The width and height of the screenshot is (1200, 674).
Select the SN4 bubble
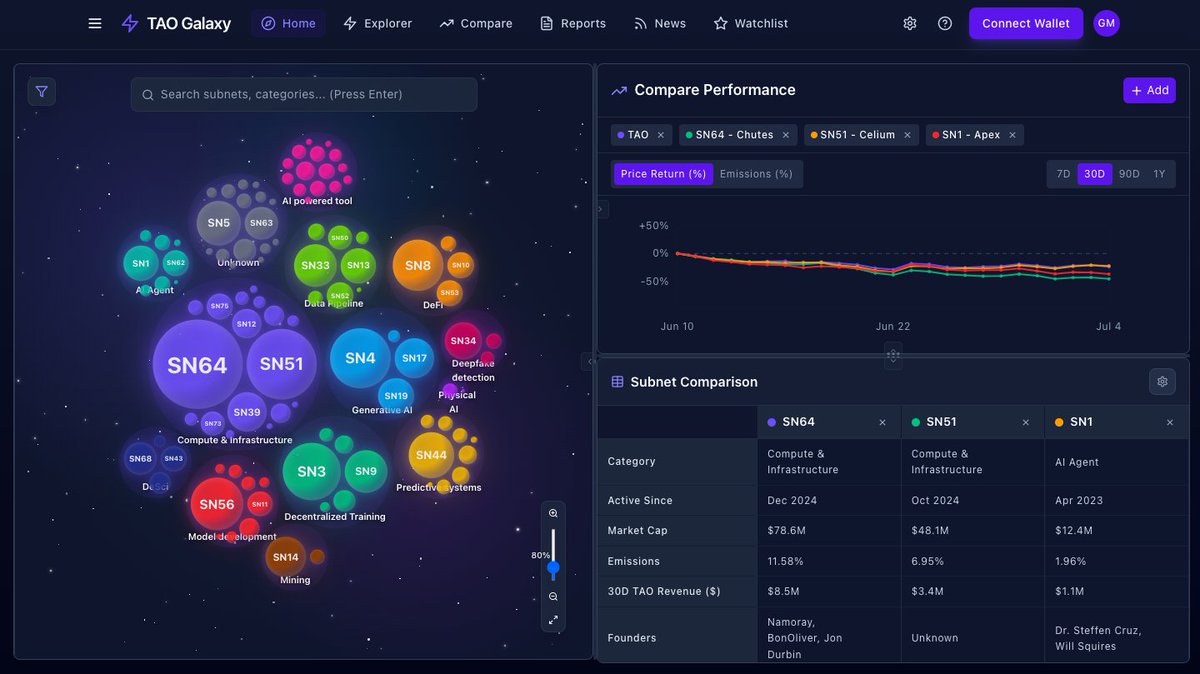tap(360, 358)
